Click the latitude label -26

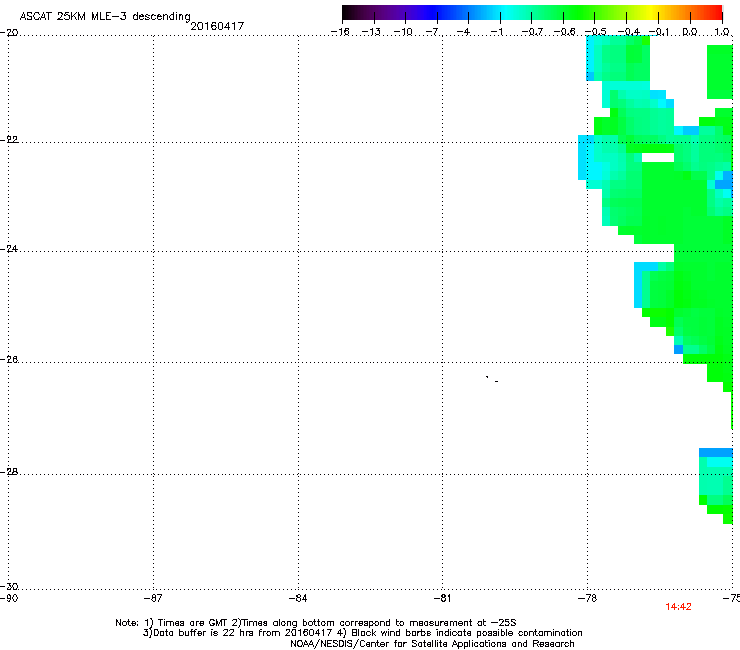(x=9, y=360)
